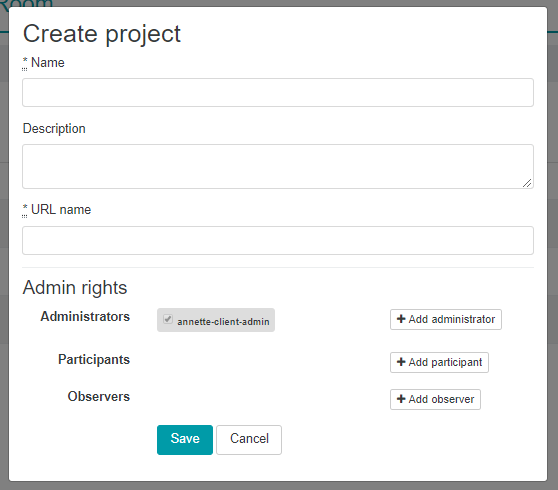Select the annette-client-admin administrator tag label

coord(223,322)
